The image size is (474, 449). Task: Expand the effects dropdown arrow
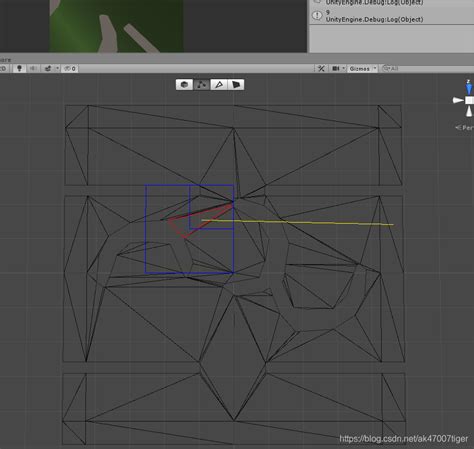[x=57, y=68]
